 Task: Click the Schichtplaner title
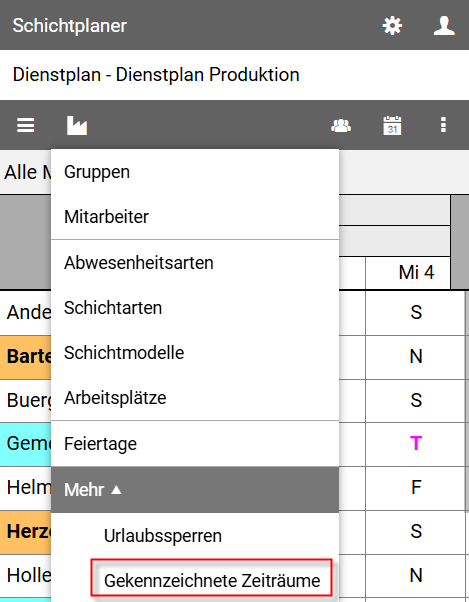click(x=69, y=26)
